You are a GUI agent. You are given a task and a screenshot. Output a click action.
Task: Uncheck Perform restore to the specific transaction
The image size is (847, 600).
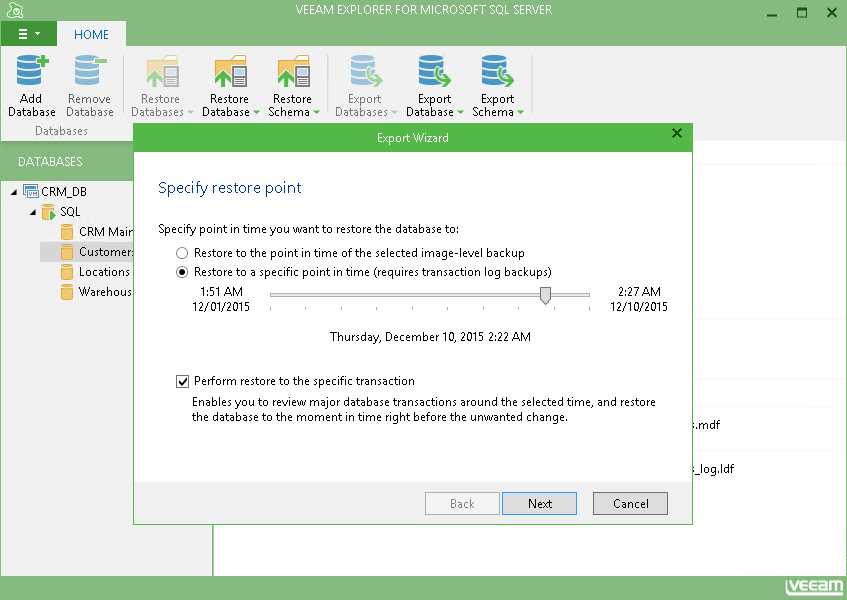click(183, 381)
